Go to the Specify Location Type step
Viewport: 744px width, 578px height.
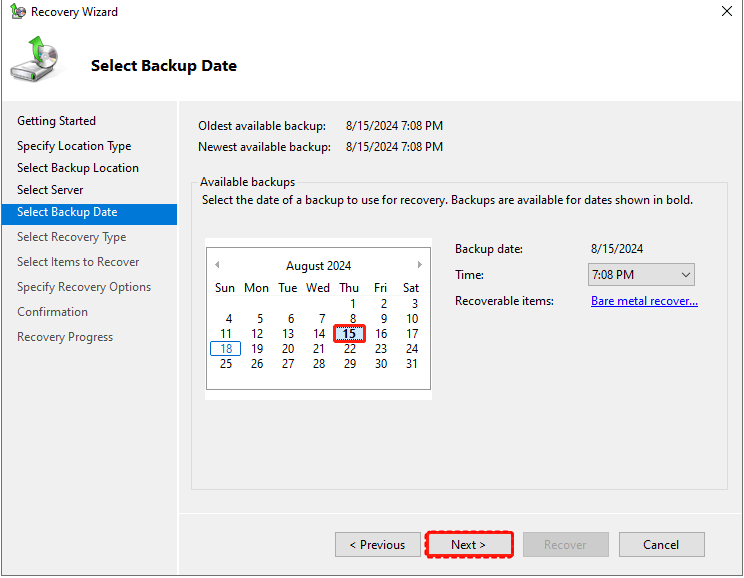[74, 146]
